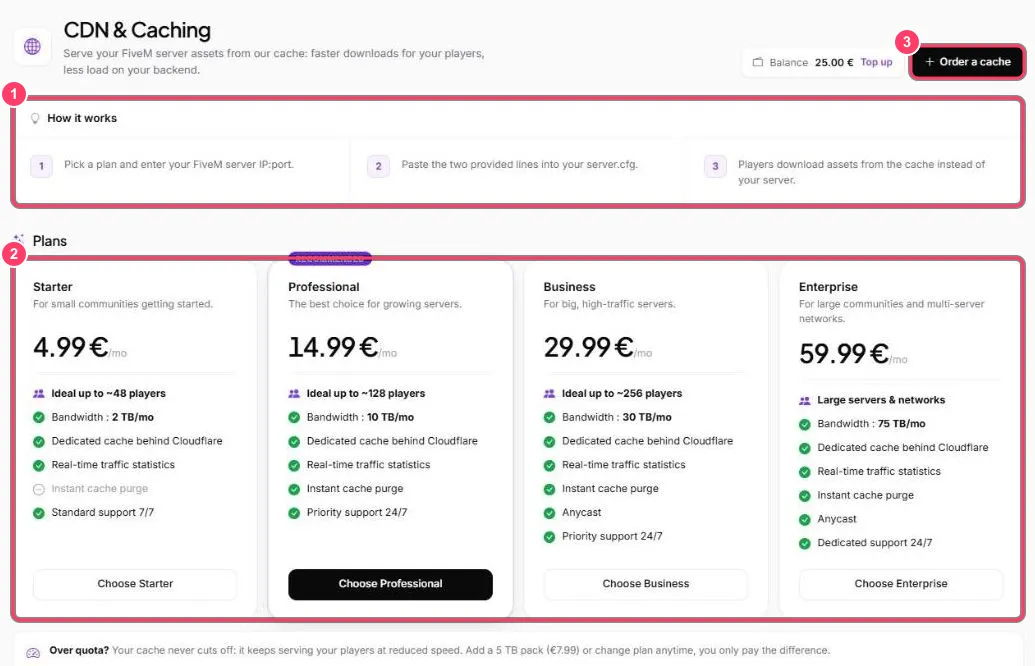Select the Enterprise plan title
This screenshot has width=1035, height=666.
click(x=828, y=287)
